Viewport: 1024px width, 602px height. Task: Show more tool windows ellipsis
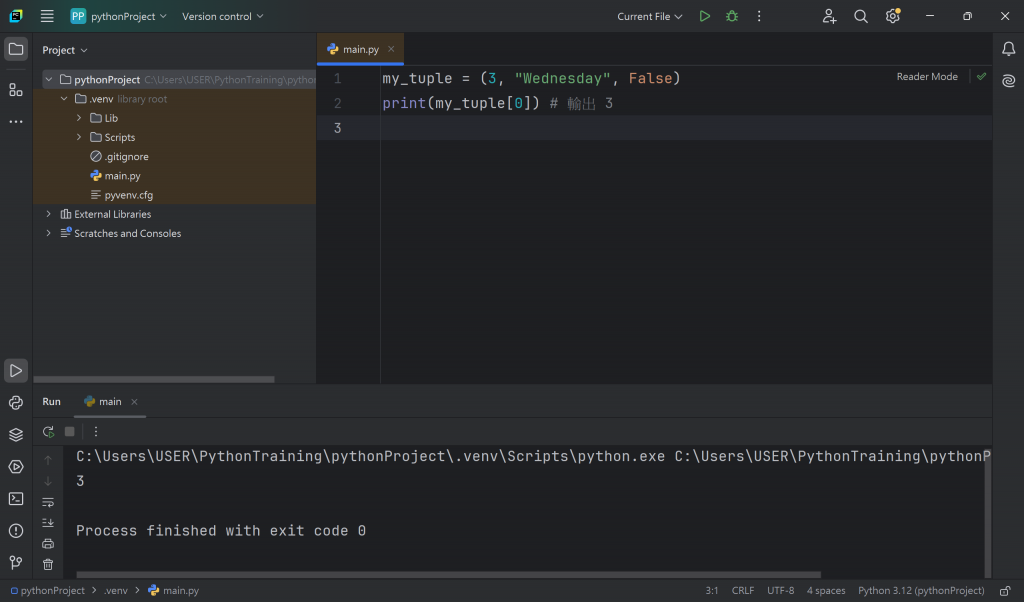point(16,121)
